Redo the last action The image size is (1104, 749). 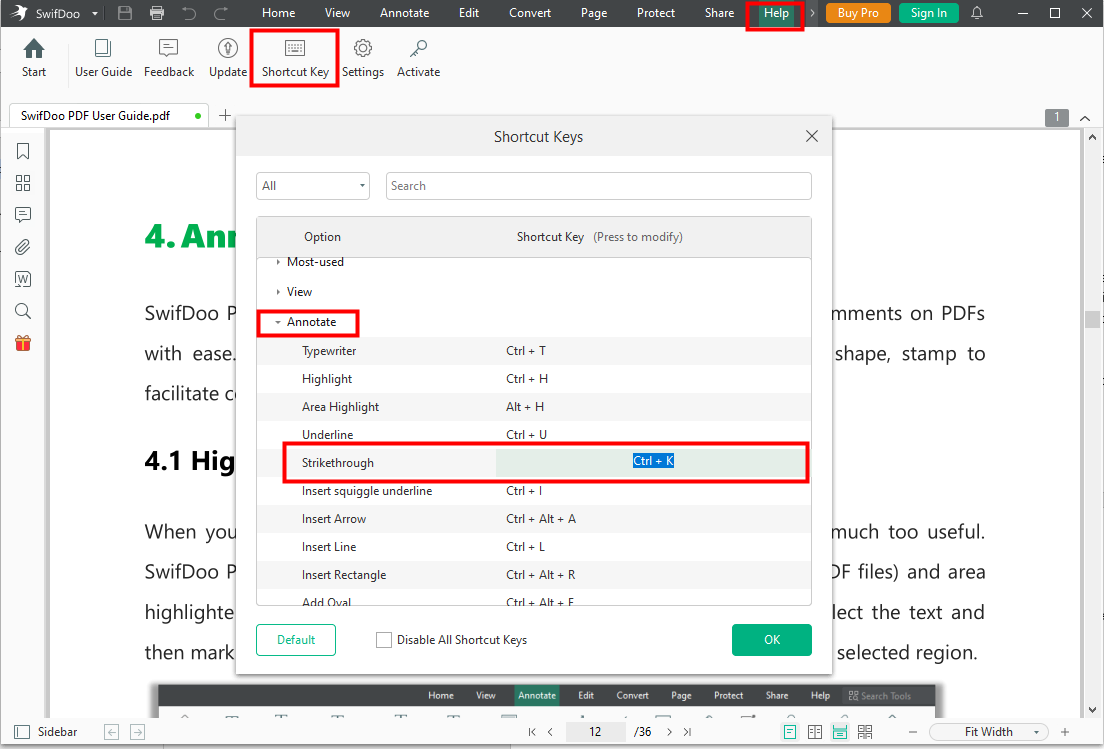(220, 13)
